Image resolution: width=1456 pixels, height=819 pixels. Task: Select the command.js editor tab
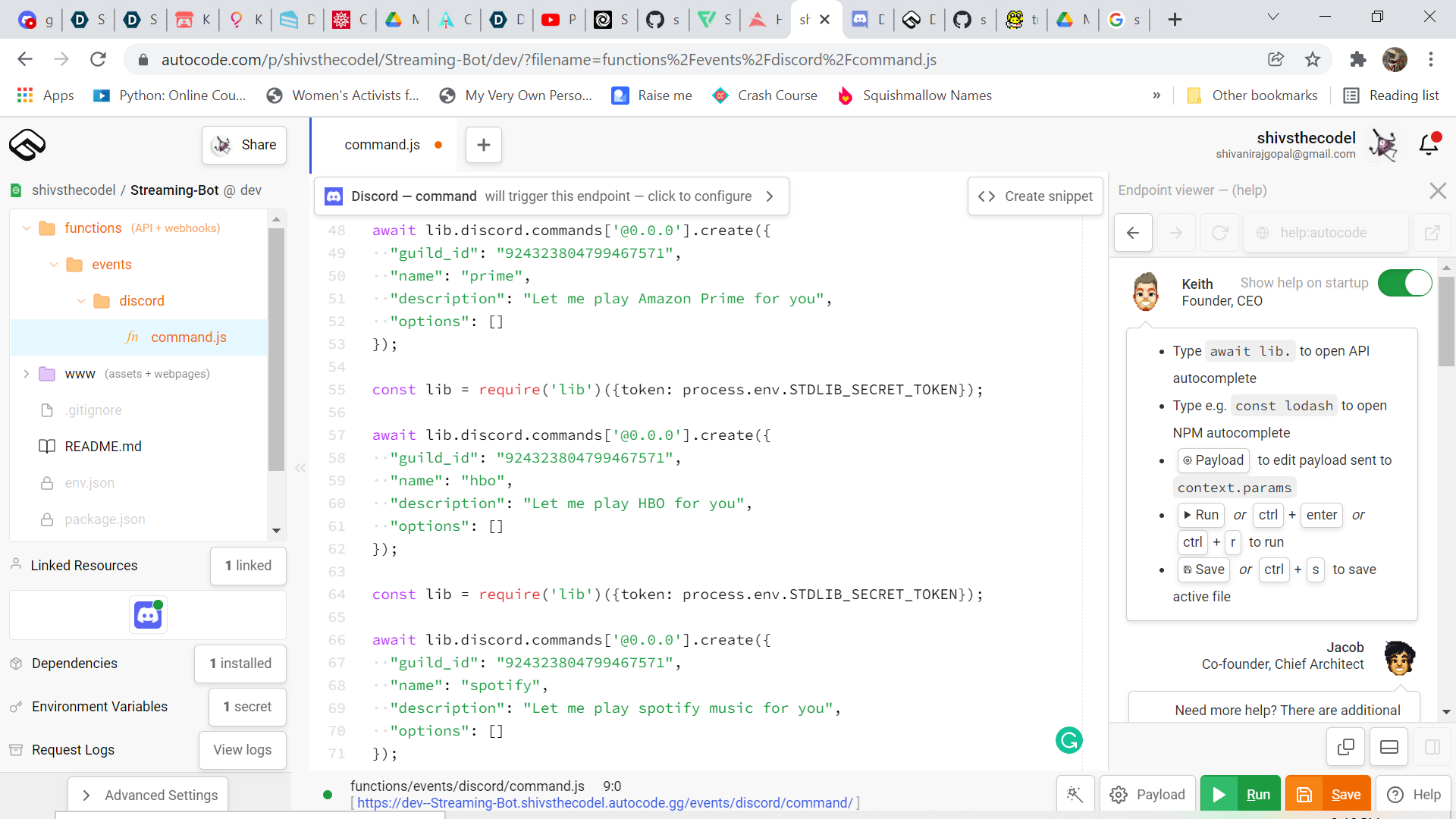tap(382, 145)
